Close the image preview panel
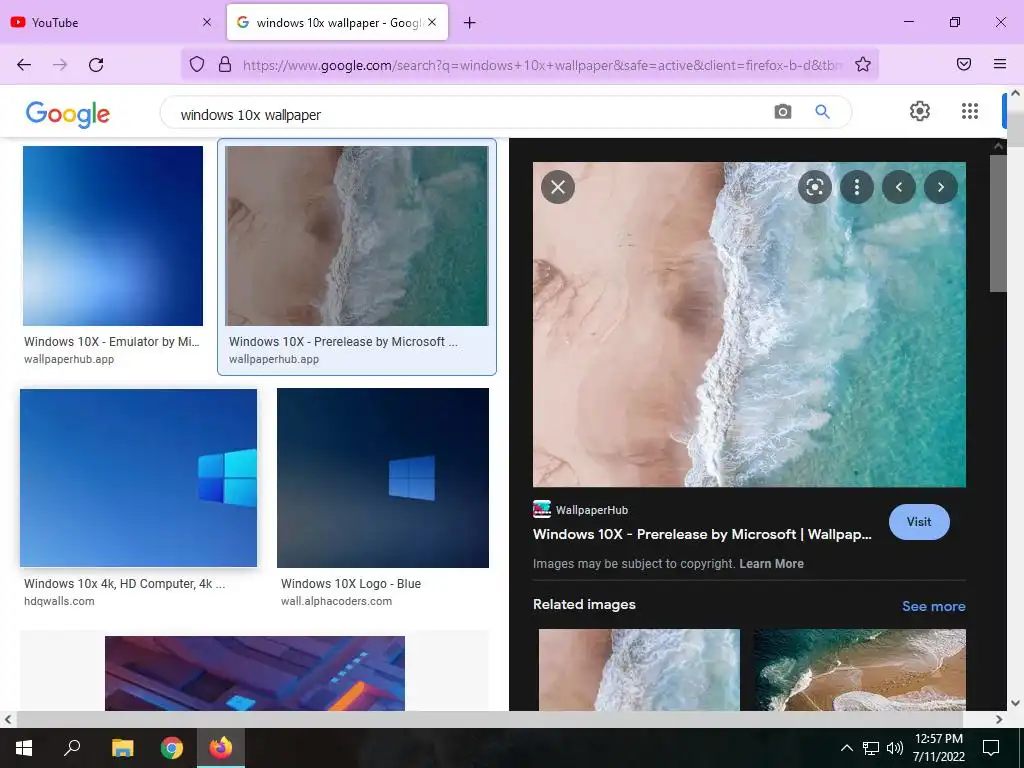Screen dimensions: 1024x768 coord(558,187)
